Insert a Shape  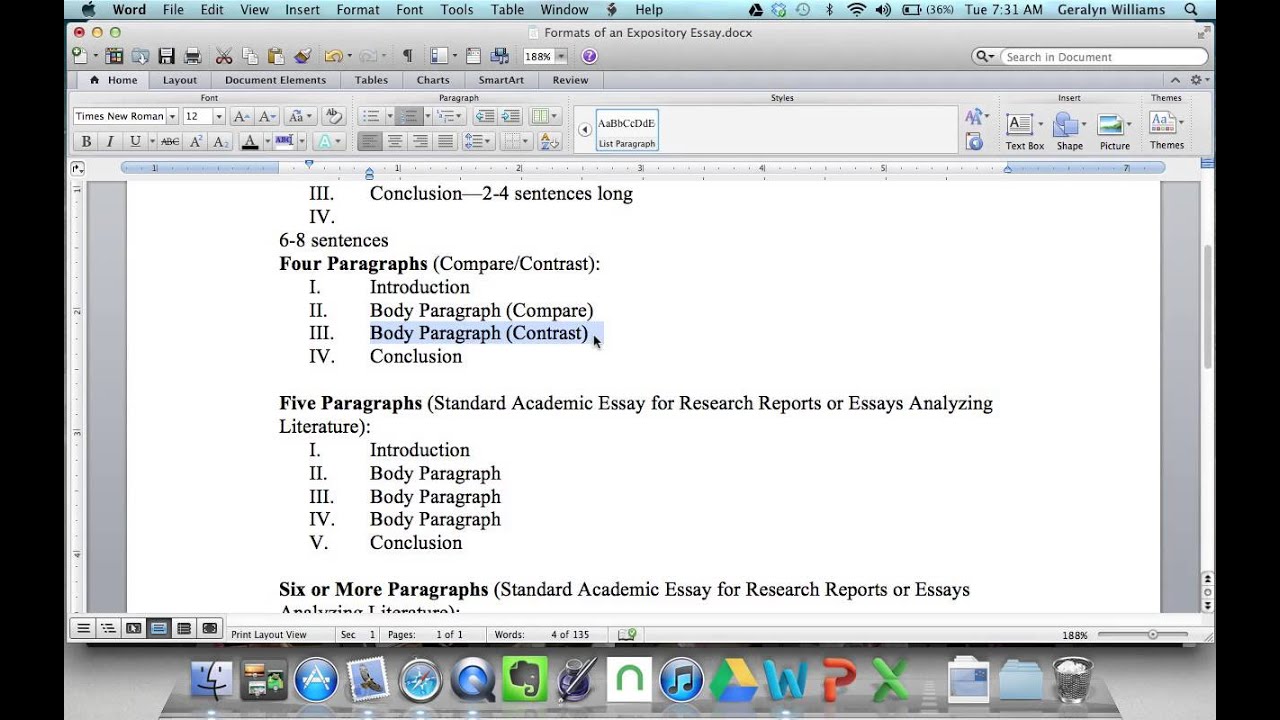coord(1069,131)
